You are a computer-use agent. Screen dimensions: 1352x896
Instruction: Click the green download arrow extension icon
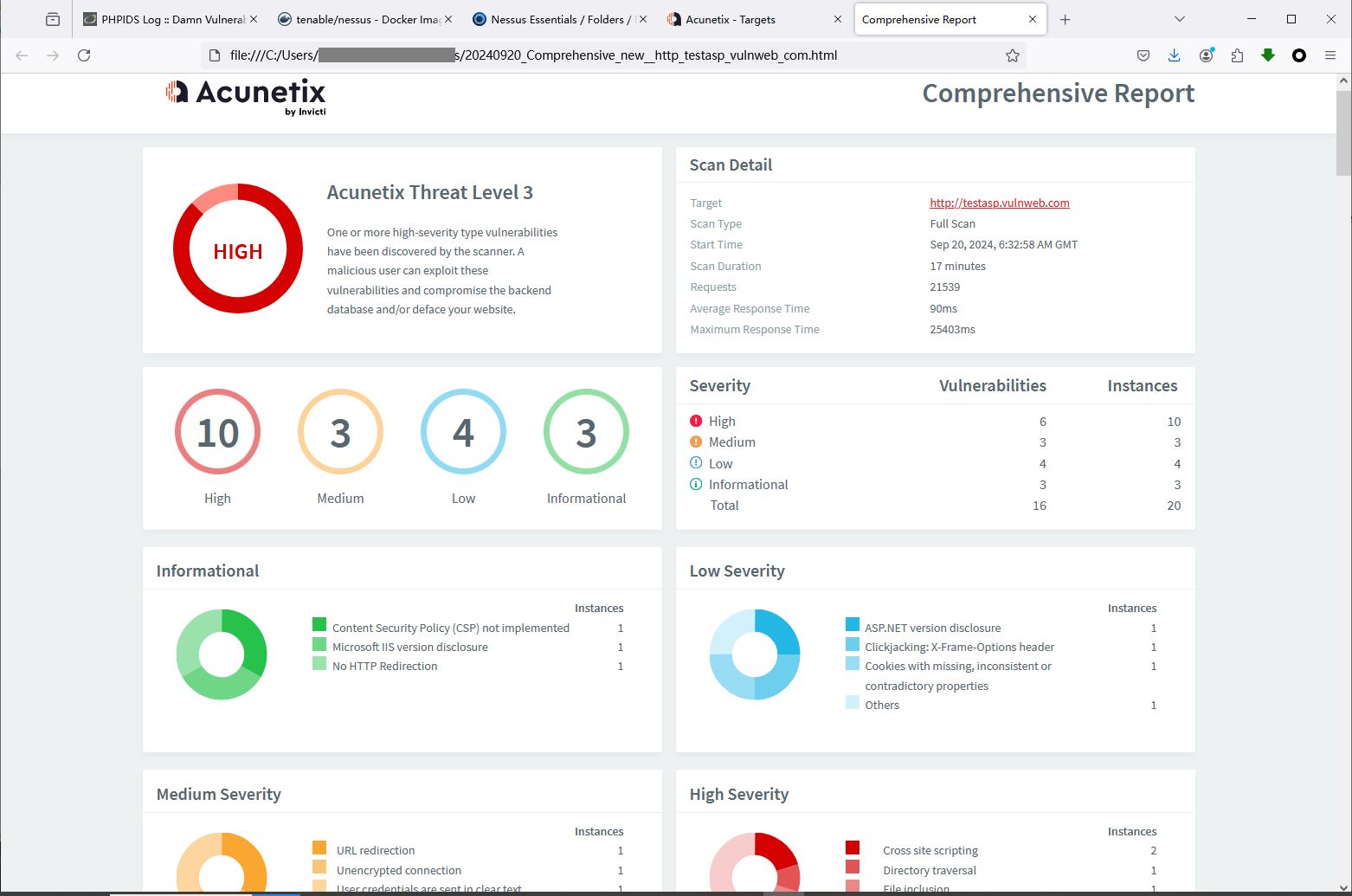1268,55
